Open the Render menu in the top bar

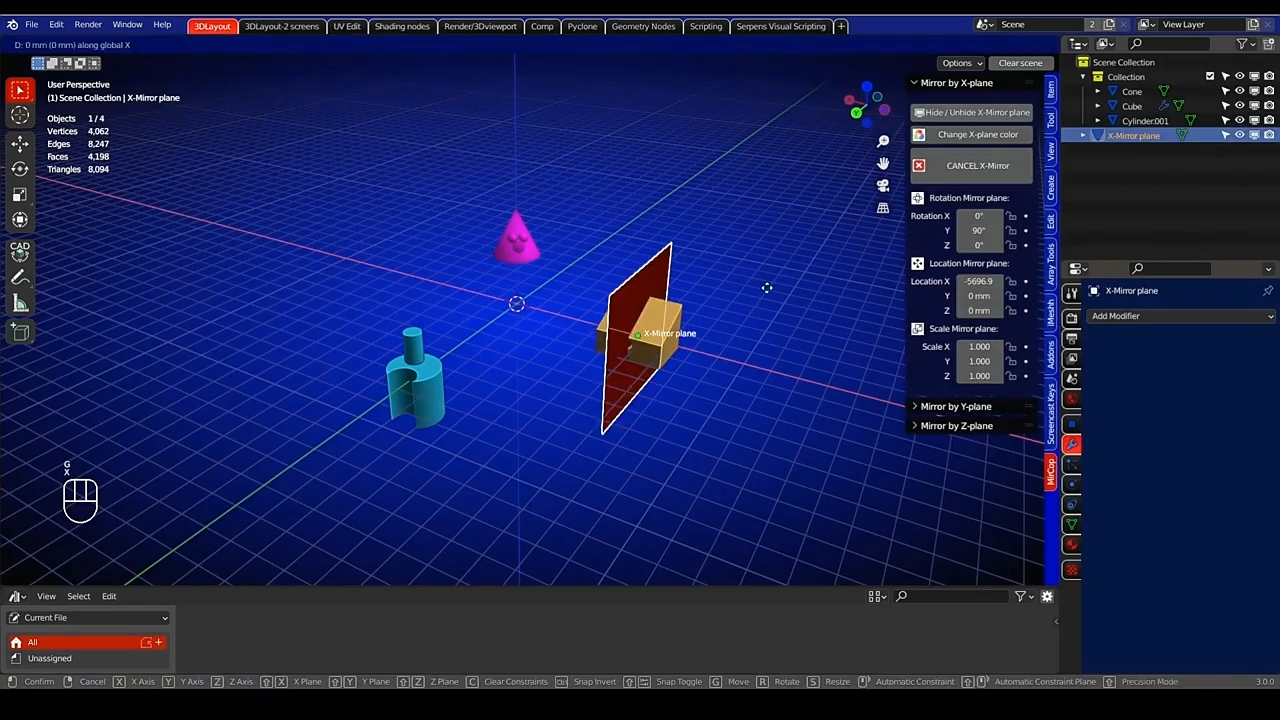[88, 24]
